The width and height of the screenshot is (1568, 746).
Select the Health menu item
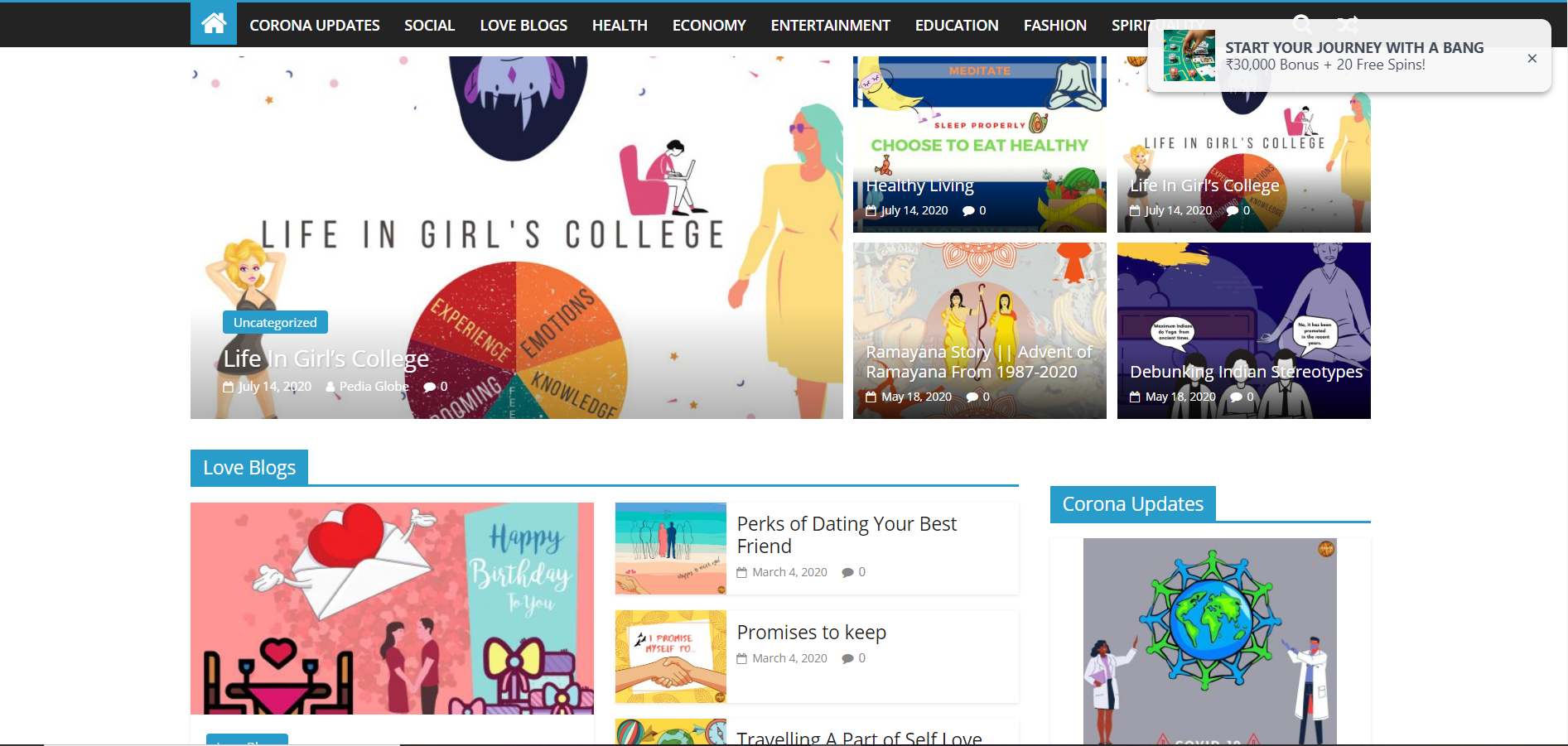tap(620, 26)
